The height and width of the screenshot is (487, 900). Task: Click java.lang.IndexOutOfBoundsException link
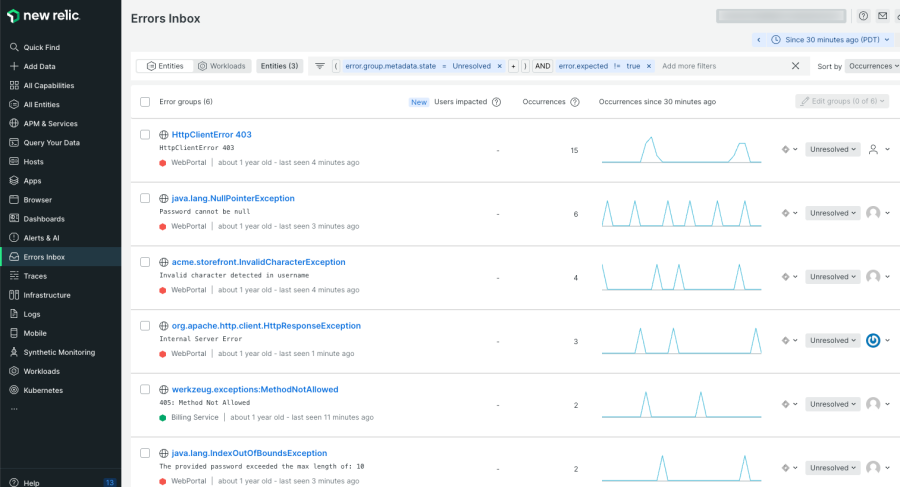coord(249,453)
